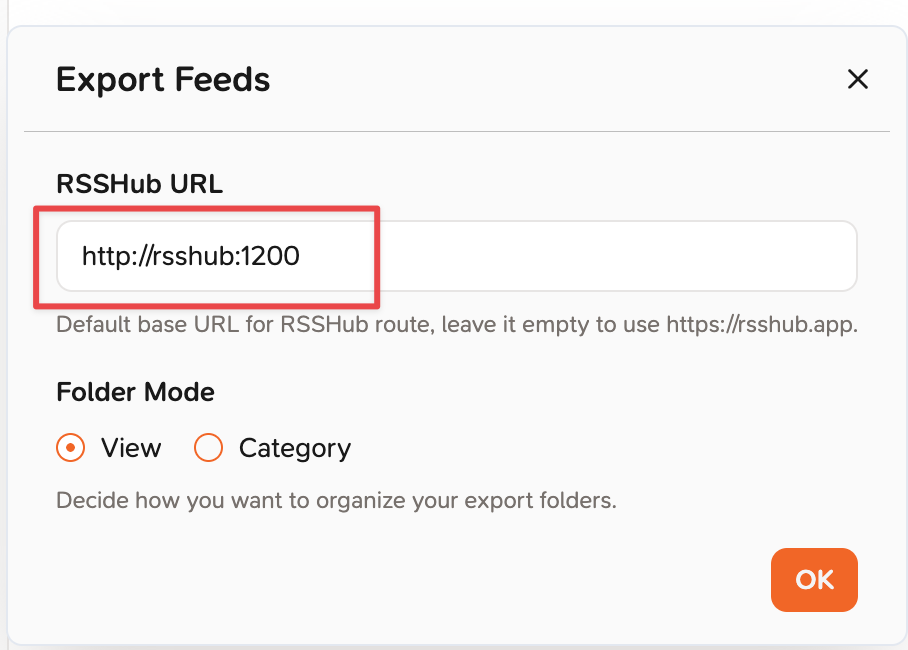The height and width of the screenshot is (650, 908).
Task: Click empty right area of URL field
Action: [x=614, y=255]
